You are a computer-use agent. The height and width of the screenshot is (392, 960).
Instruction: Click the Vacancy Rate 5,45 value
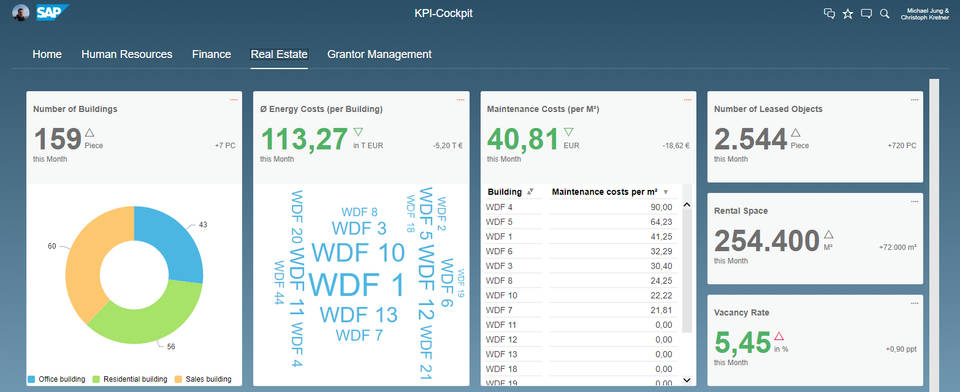click(742, 343)
